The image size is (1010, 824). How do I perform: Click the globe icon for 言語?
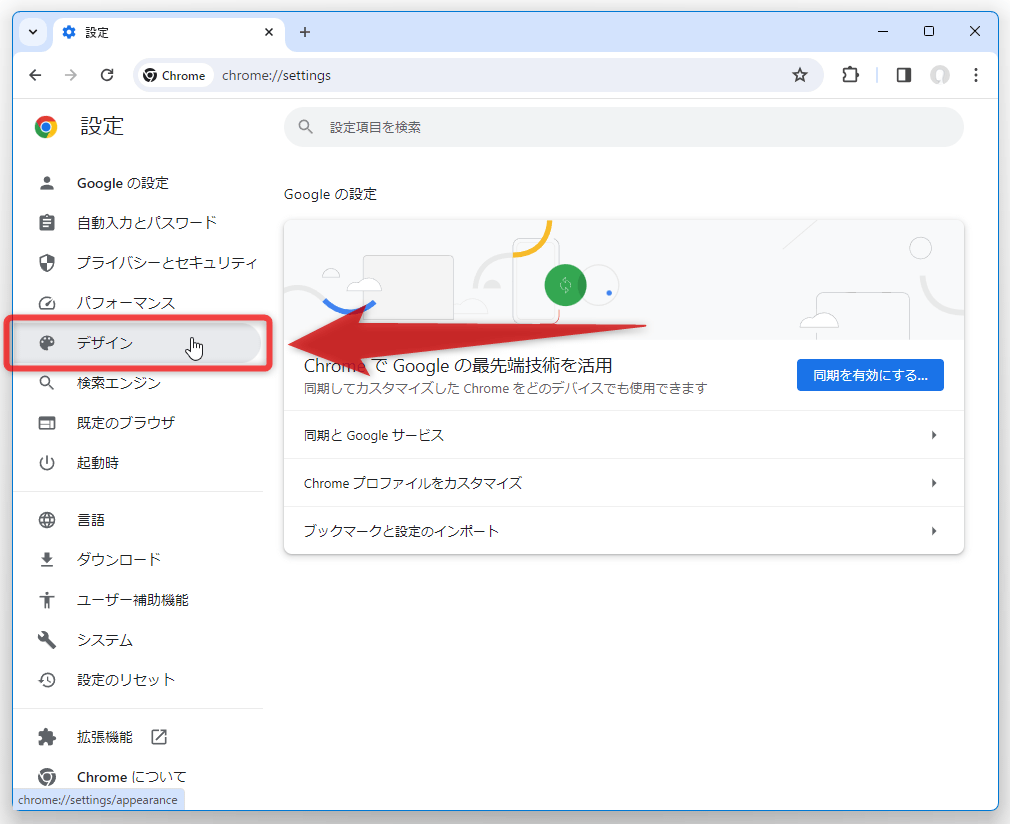coord(47,520)
